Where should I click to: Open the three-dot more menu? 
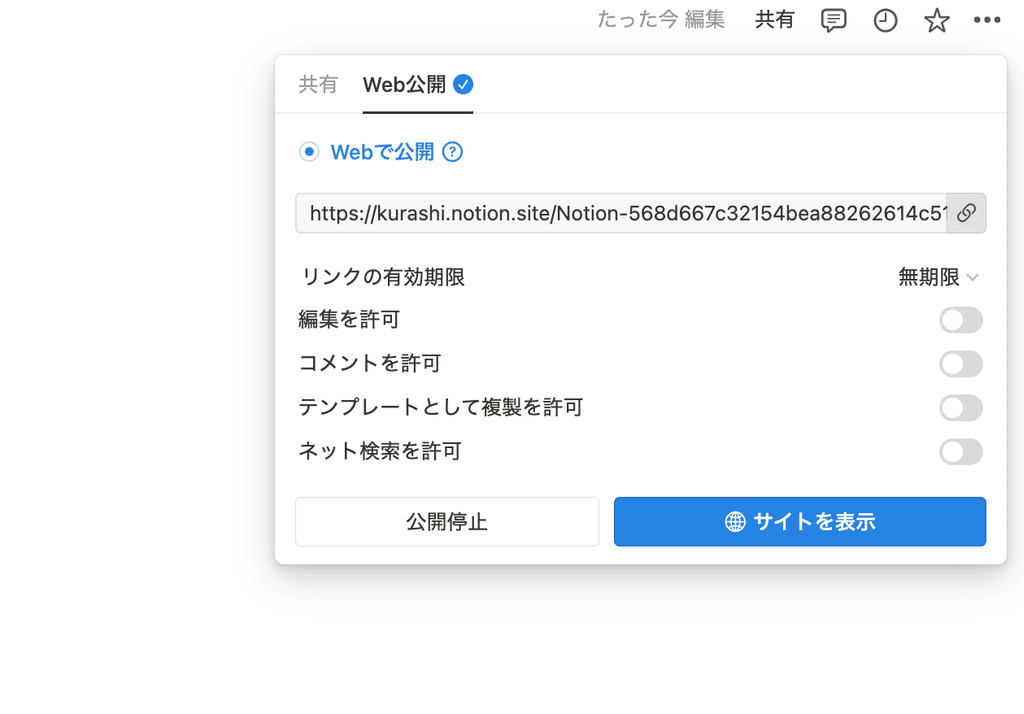[x=987, y=20]
